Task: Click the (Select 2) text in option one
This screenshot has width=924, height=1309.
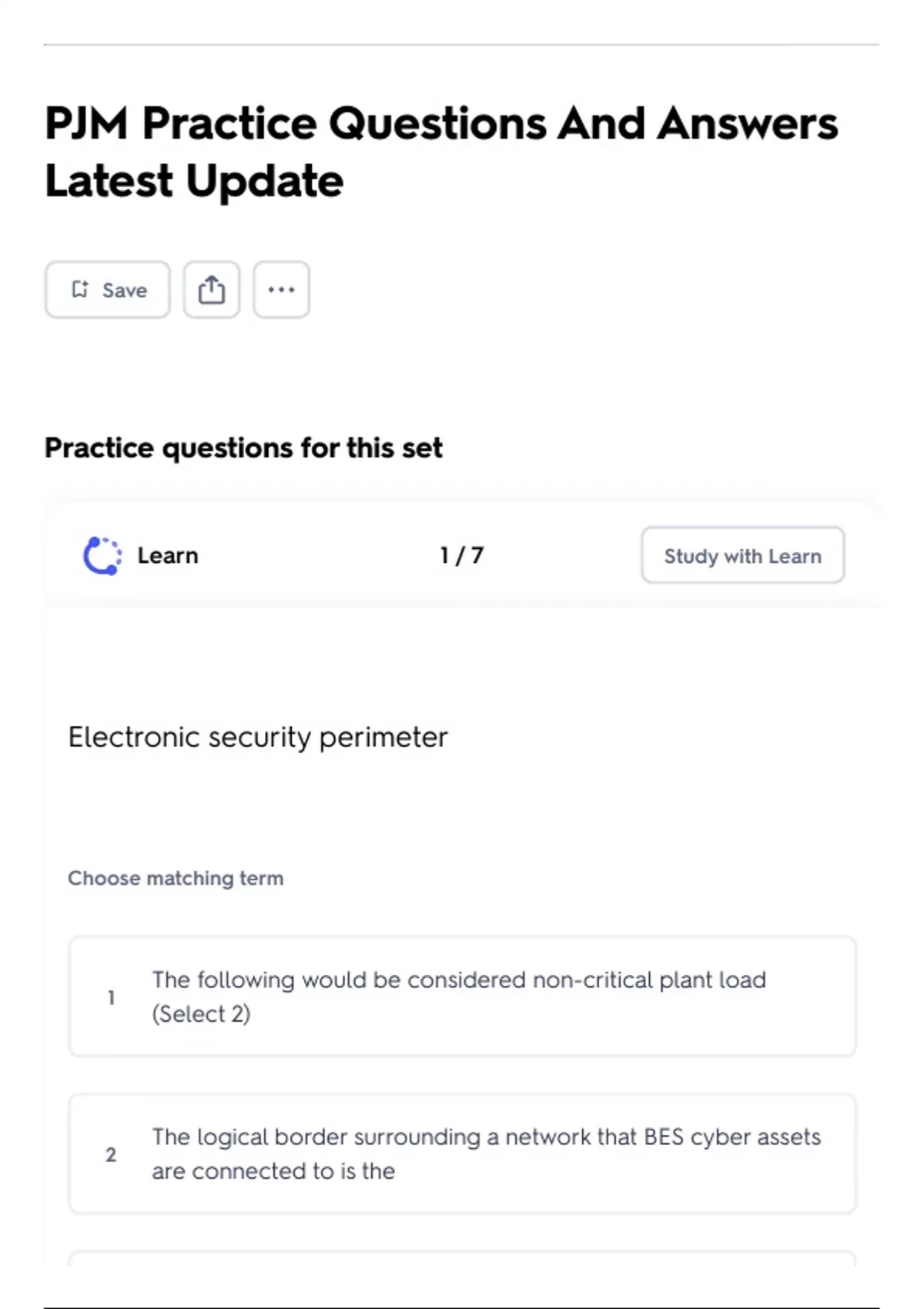Action: (201, 1014)
